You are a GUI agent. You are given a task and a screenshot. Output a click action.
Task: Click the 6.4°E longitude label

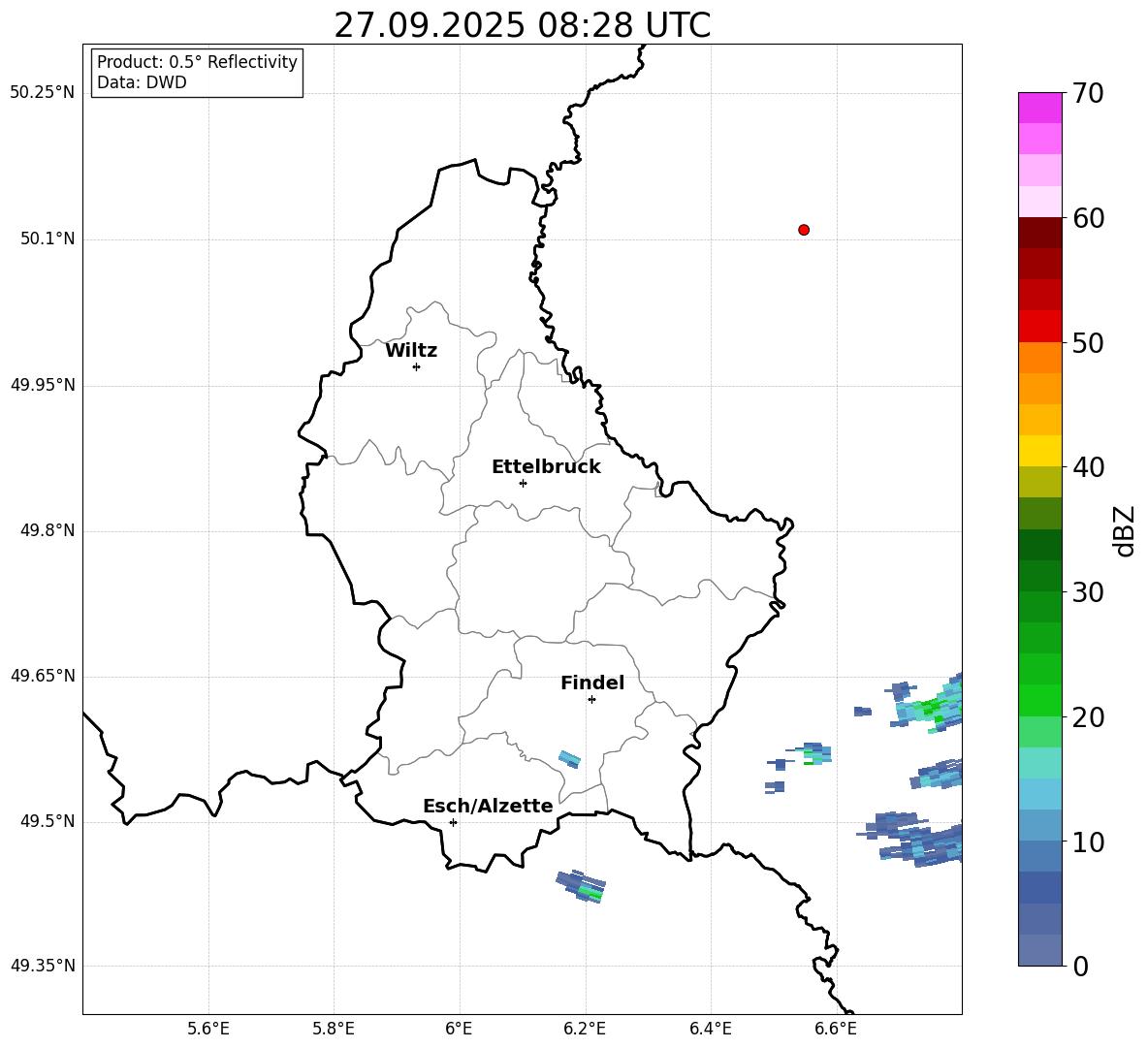(x=710, y=1029)
